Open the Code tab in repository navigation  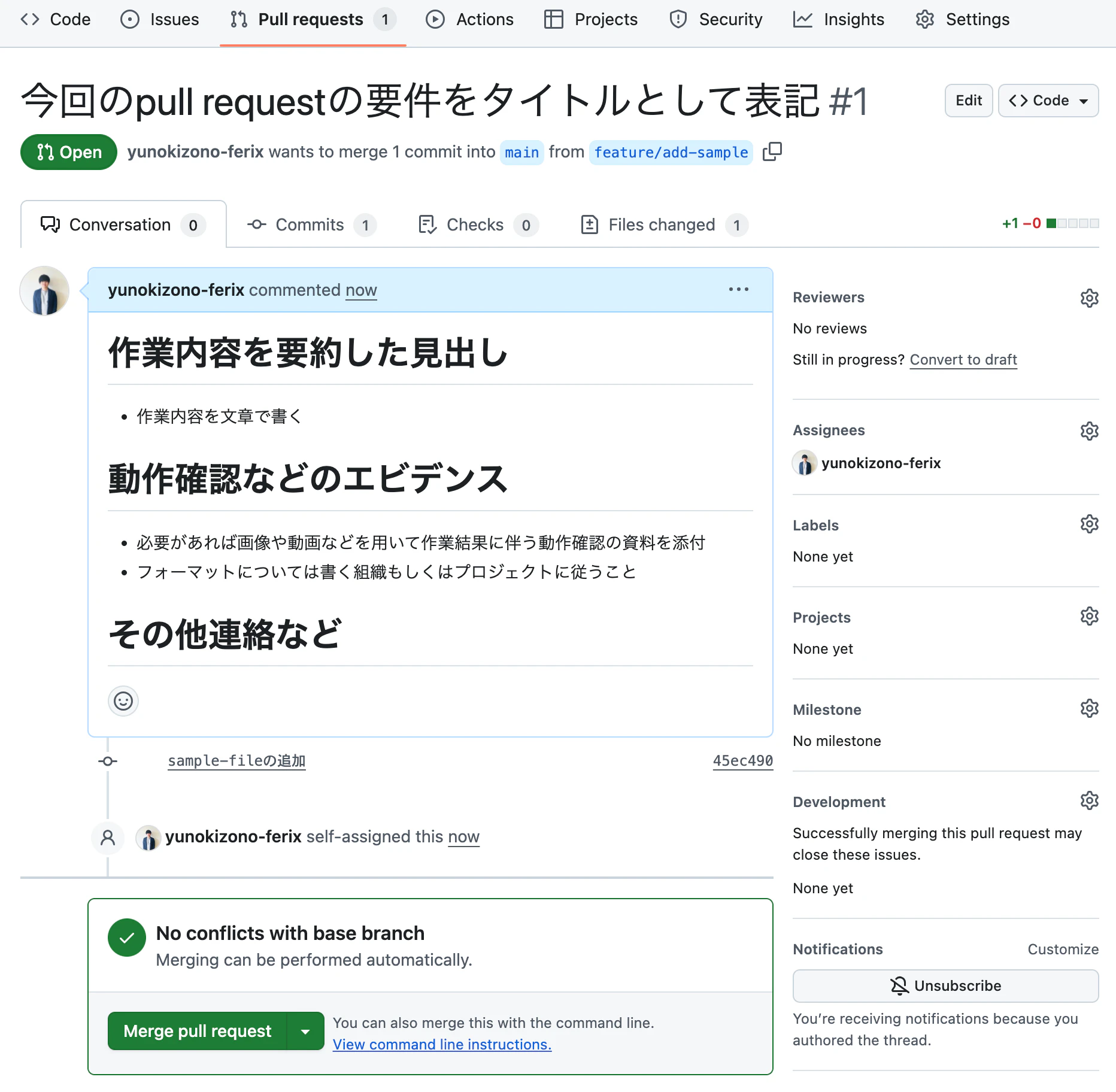click(55, 20)
